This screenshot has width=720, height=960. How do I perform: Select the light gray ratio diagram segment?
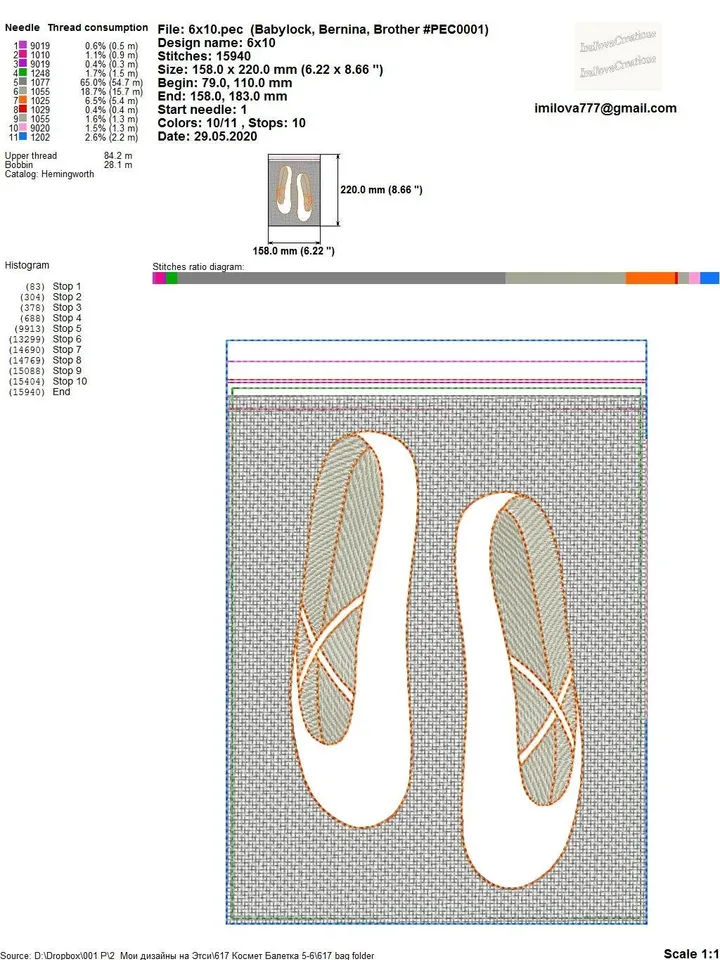[x=565, y=278]
